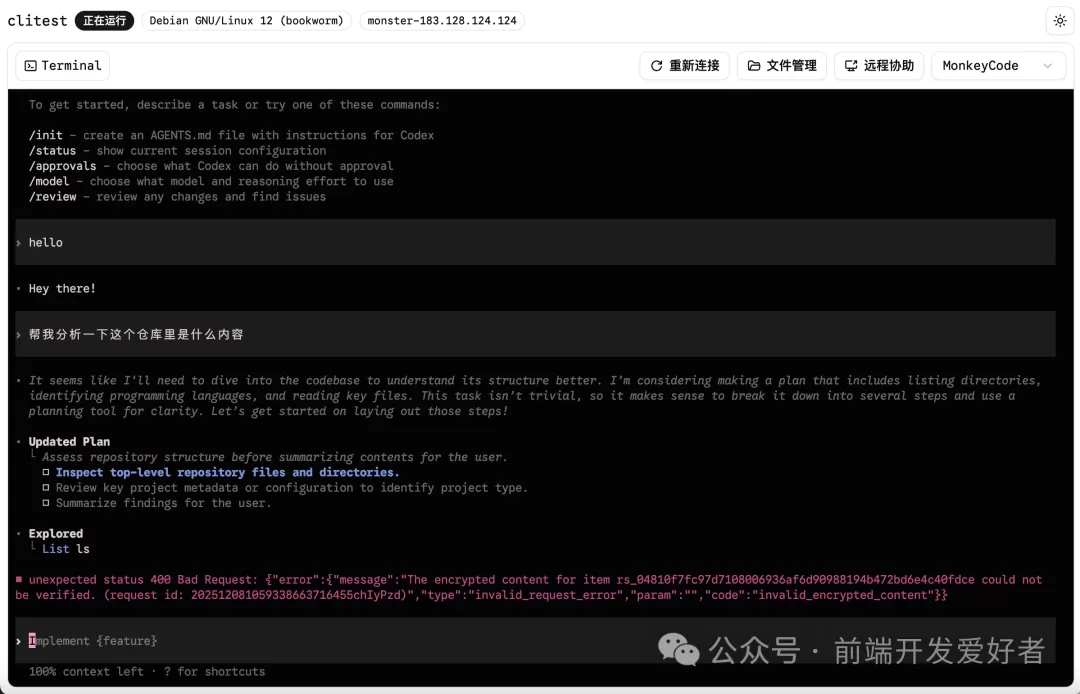Screen dimensions: 1080x694
Task: Click the 帮我分析一下这个仓库里是什么内容 message
Action: (x=535, y=334)
